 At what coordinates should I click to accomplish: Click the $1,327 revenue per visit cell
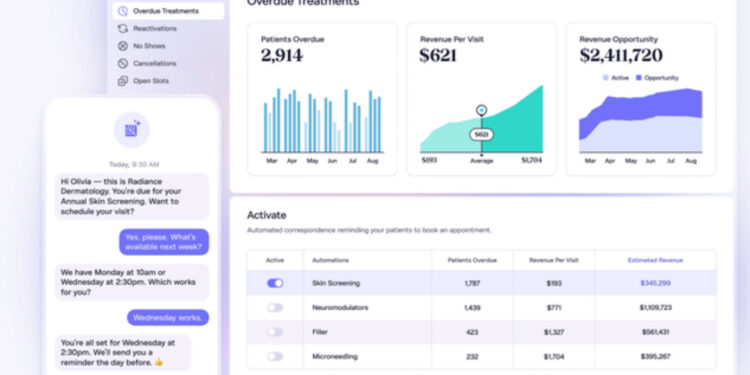(554, 332)
